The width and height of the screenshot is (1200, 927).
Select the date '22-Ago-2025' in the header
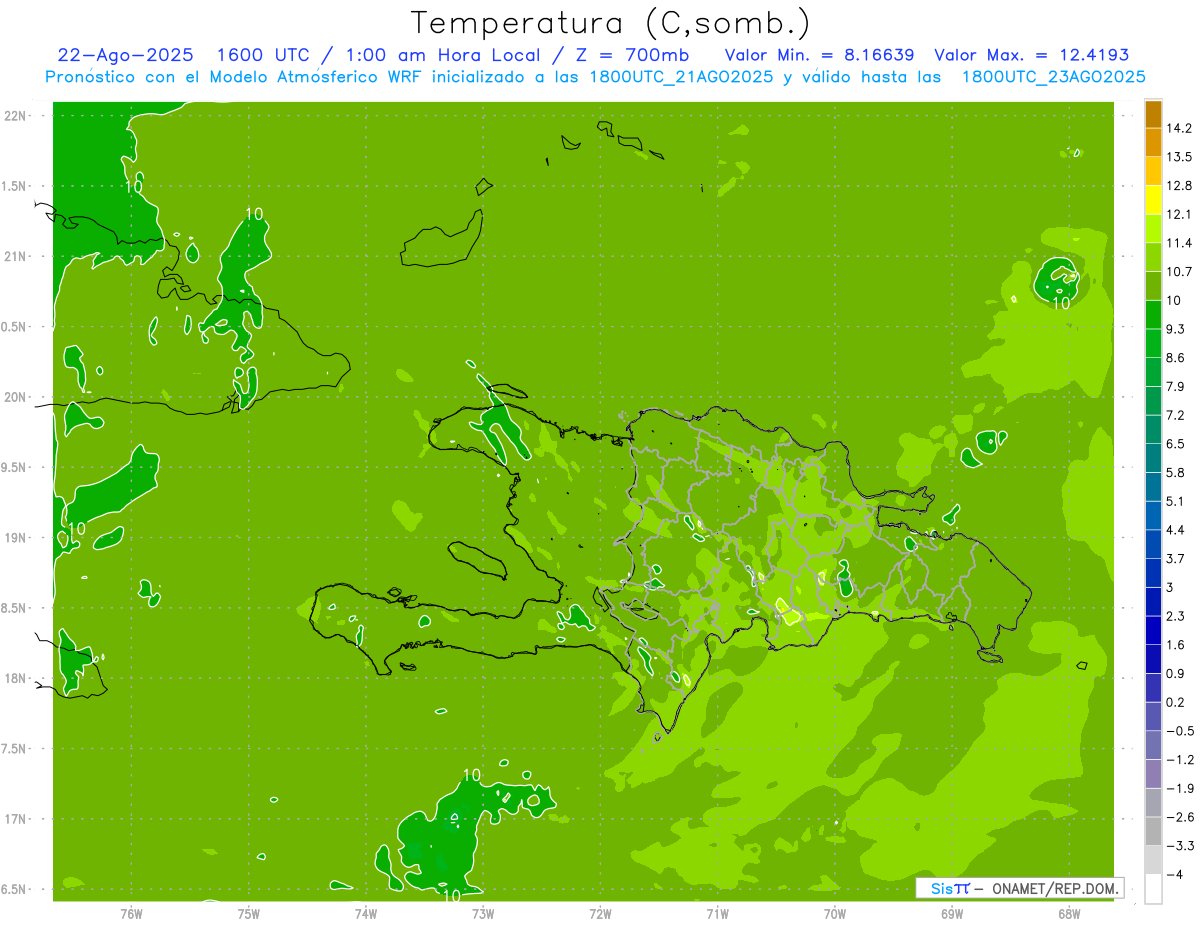click(x=124, y=55)
